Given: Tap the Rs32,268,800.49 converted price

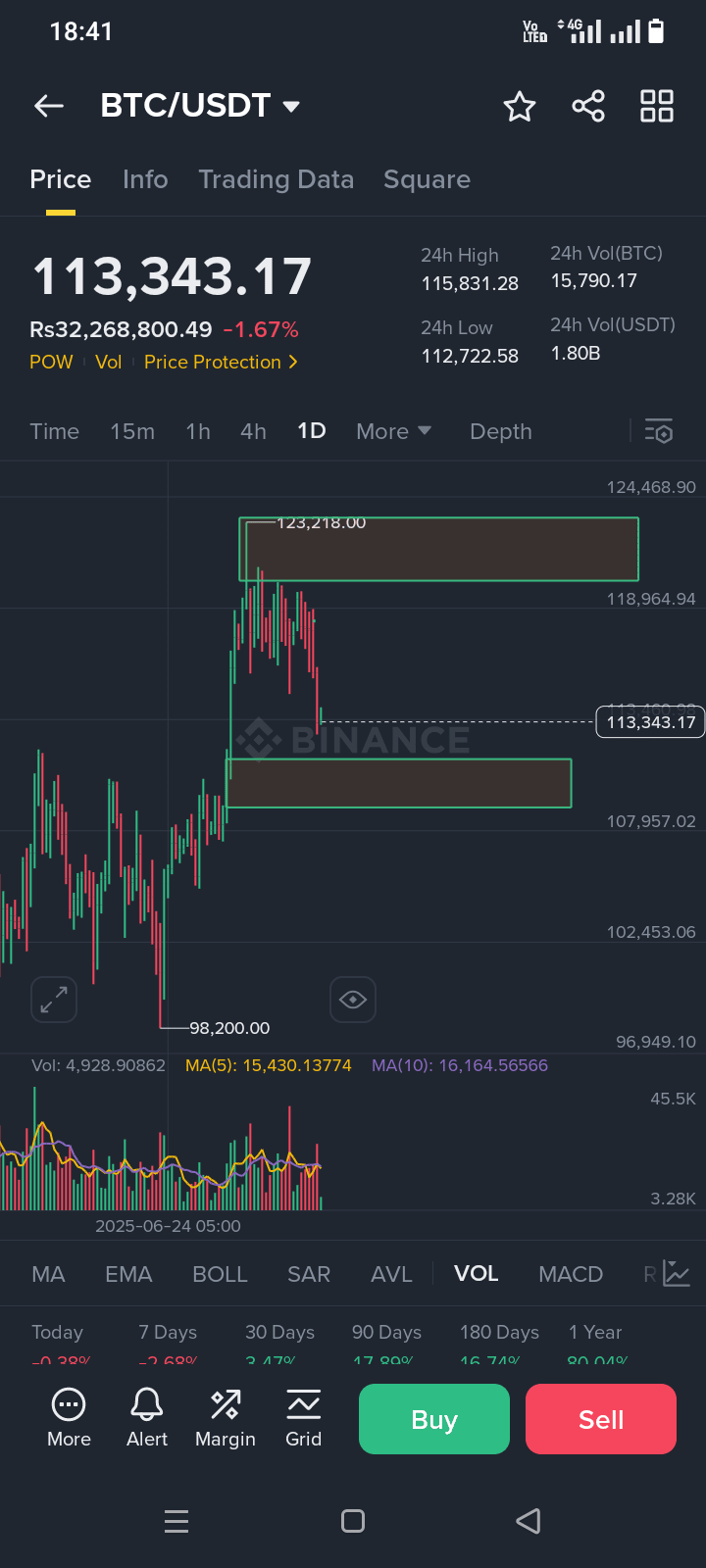Looking at the screenshot, I should click(121, 330).
